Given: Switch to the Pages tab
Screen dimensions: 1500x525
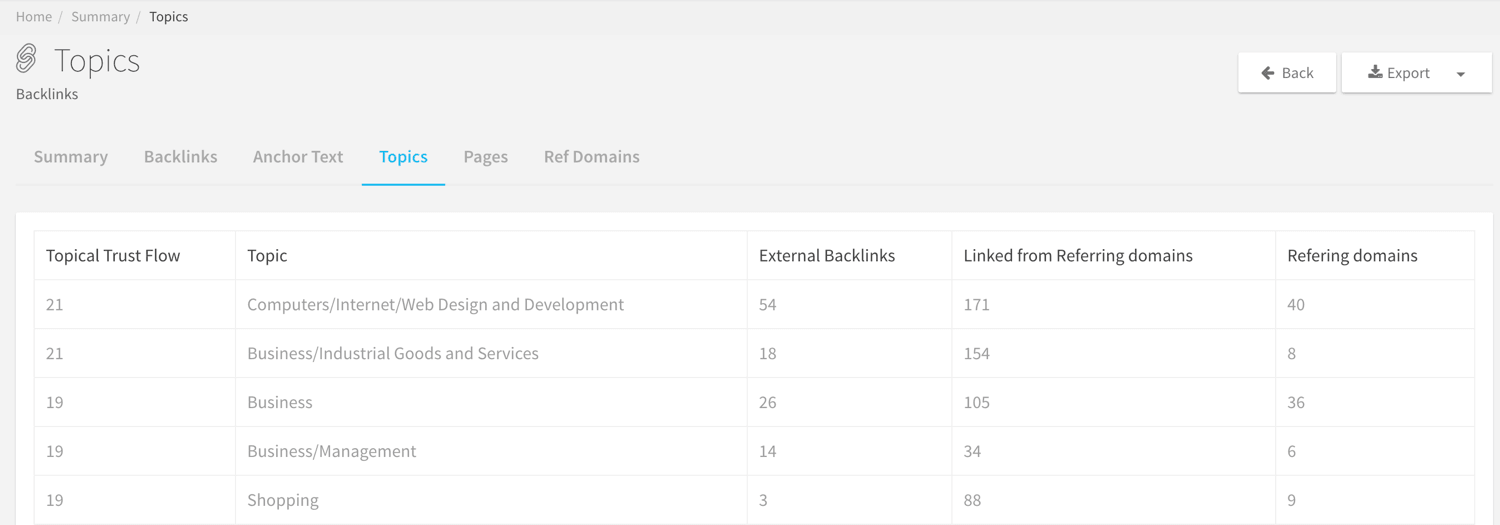Looking at the screenshot, I should (x=486, y=156).
